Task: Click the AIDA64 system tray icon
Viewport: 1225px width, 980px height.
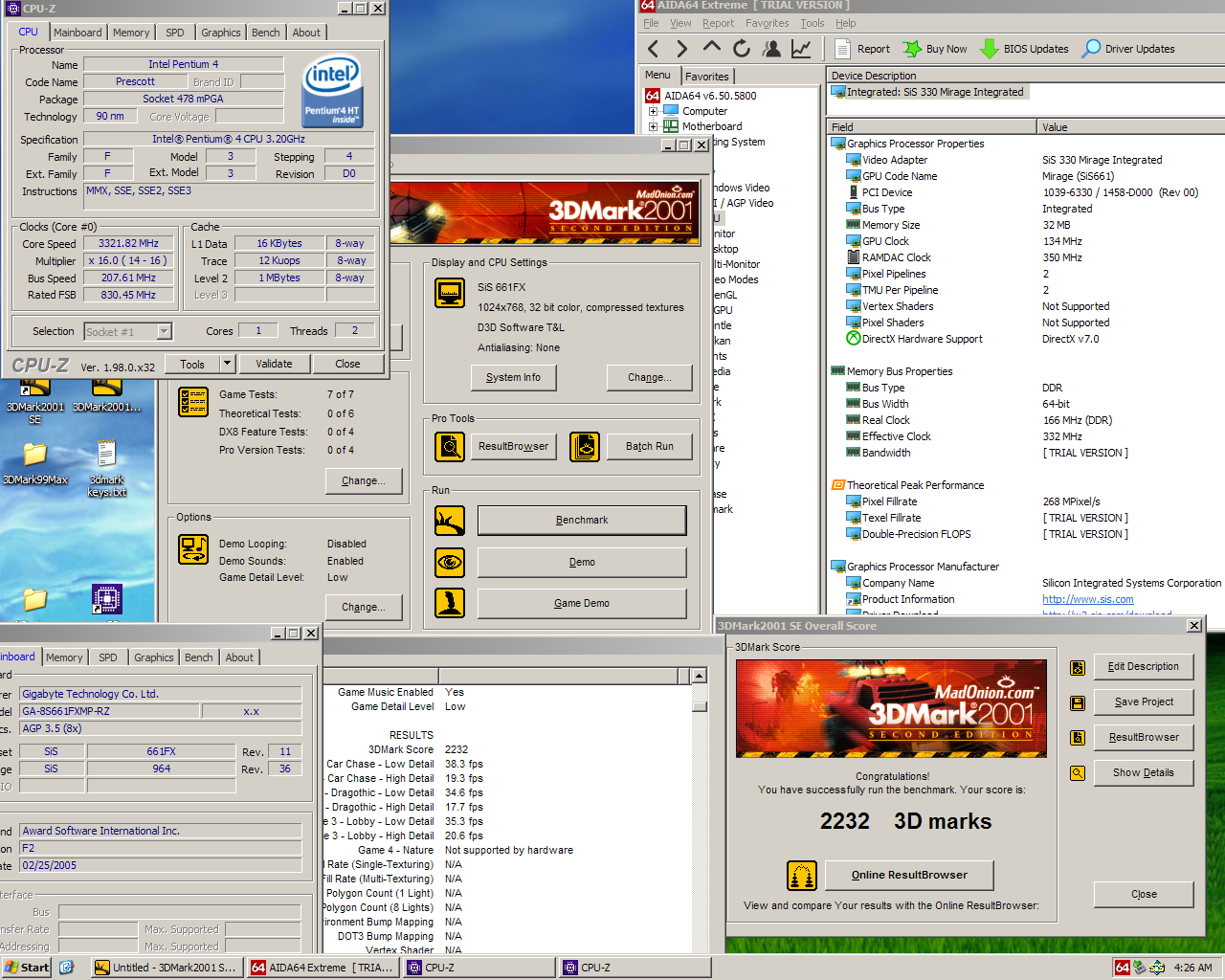Action: (1123, 968)
